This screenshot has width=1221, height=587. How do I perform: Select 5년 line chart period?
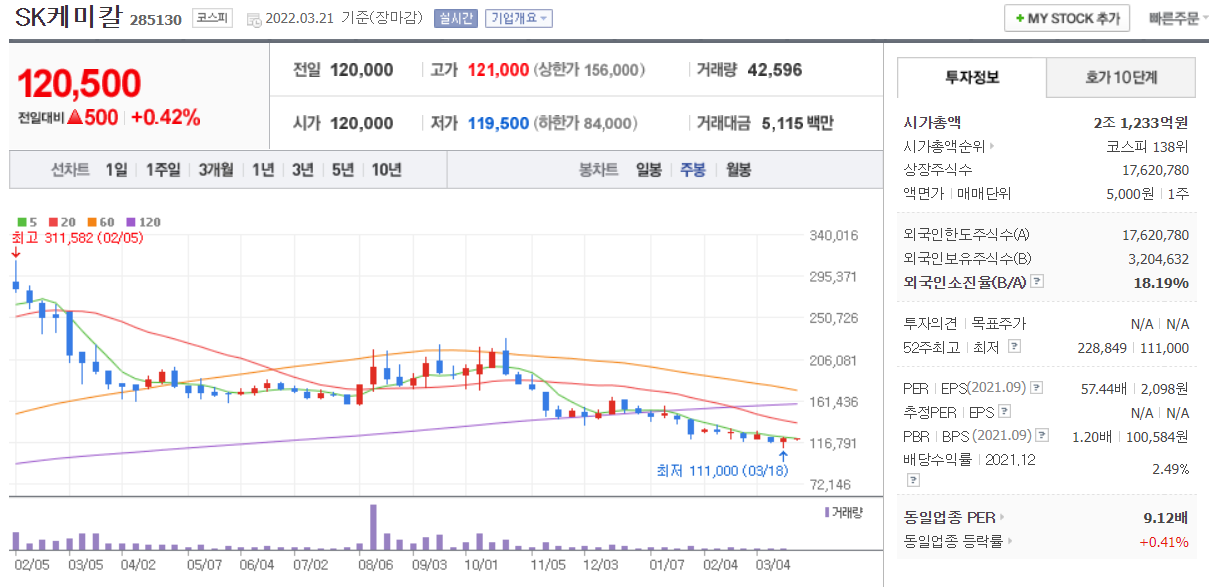[x=343, y=170]
